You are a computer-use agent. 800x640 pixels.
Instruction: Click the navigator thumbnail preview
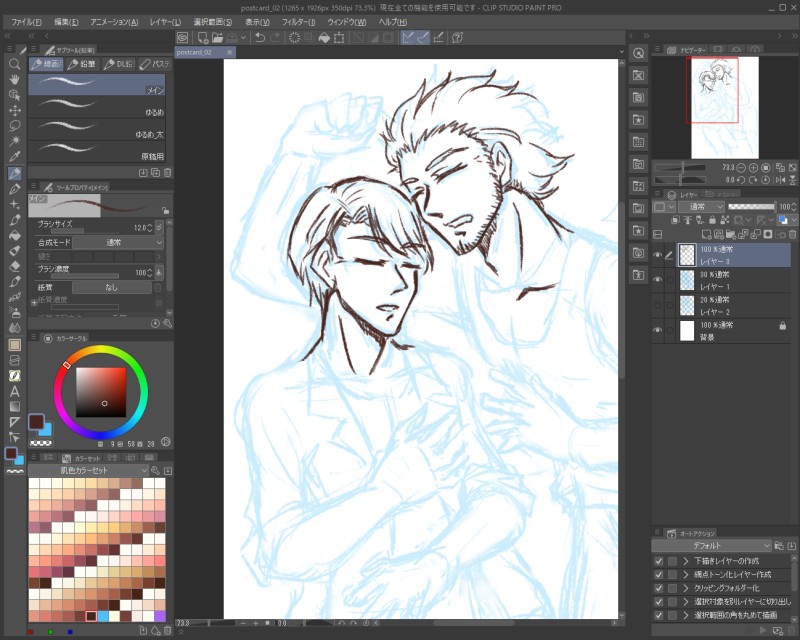(724, 107)
